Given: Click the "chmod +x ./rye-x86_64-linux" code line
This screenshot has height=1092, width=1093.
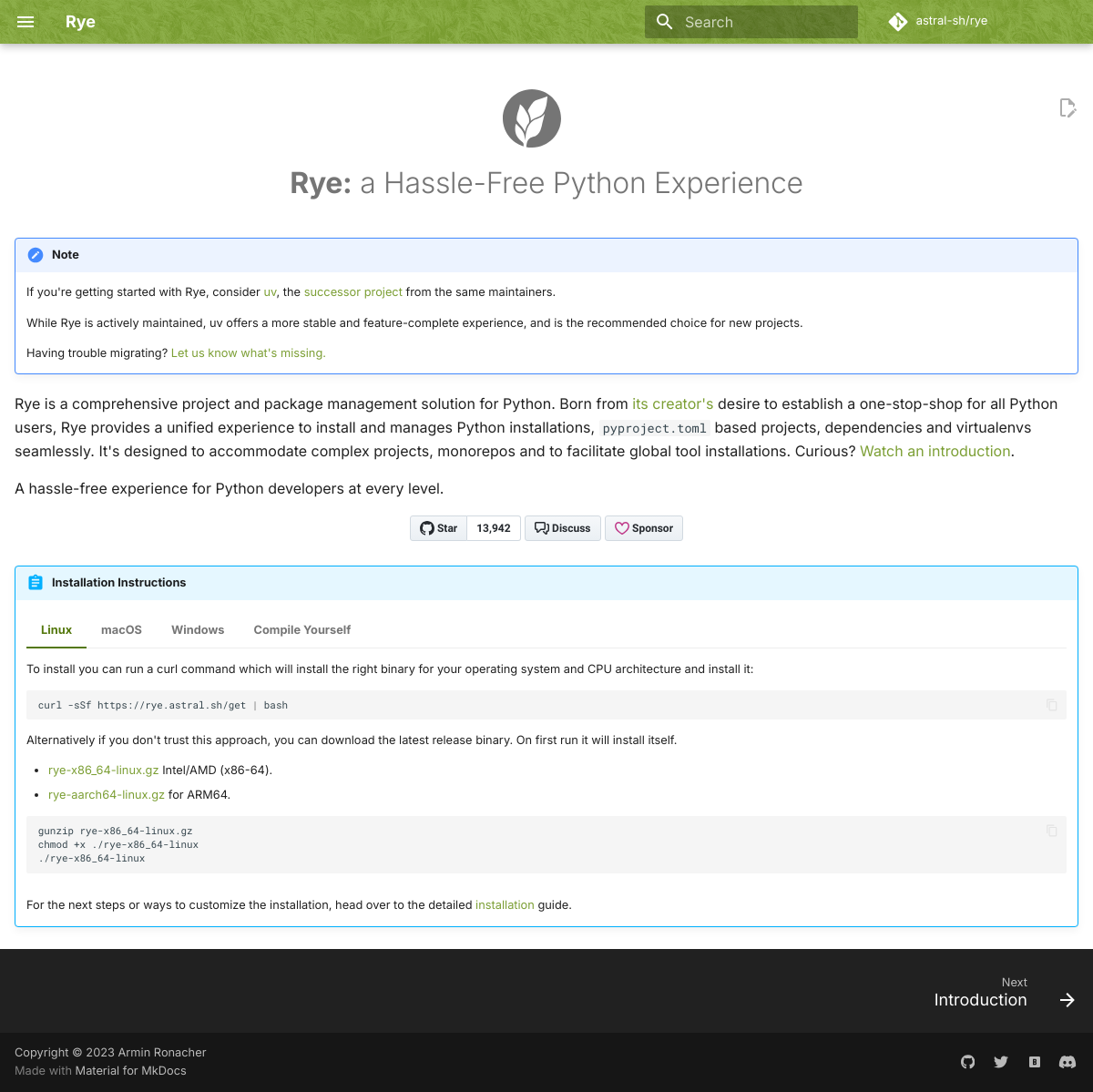Looking at the screenshot, I should [x=118, y=845].
